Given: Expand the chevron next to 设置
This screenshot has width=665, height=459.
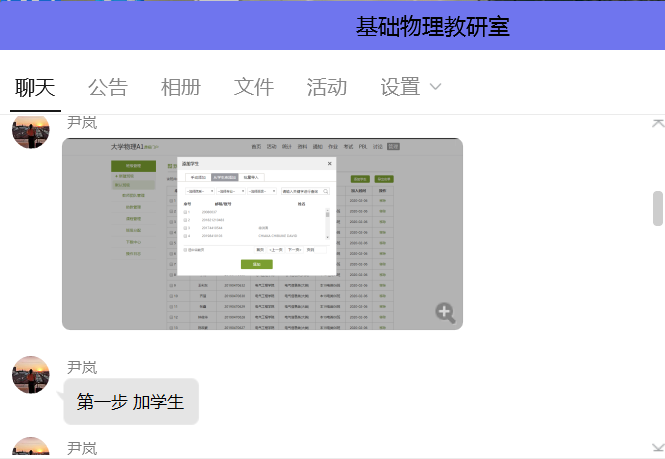Looking at the screenshot, I should [435, 87].
